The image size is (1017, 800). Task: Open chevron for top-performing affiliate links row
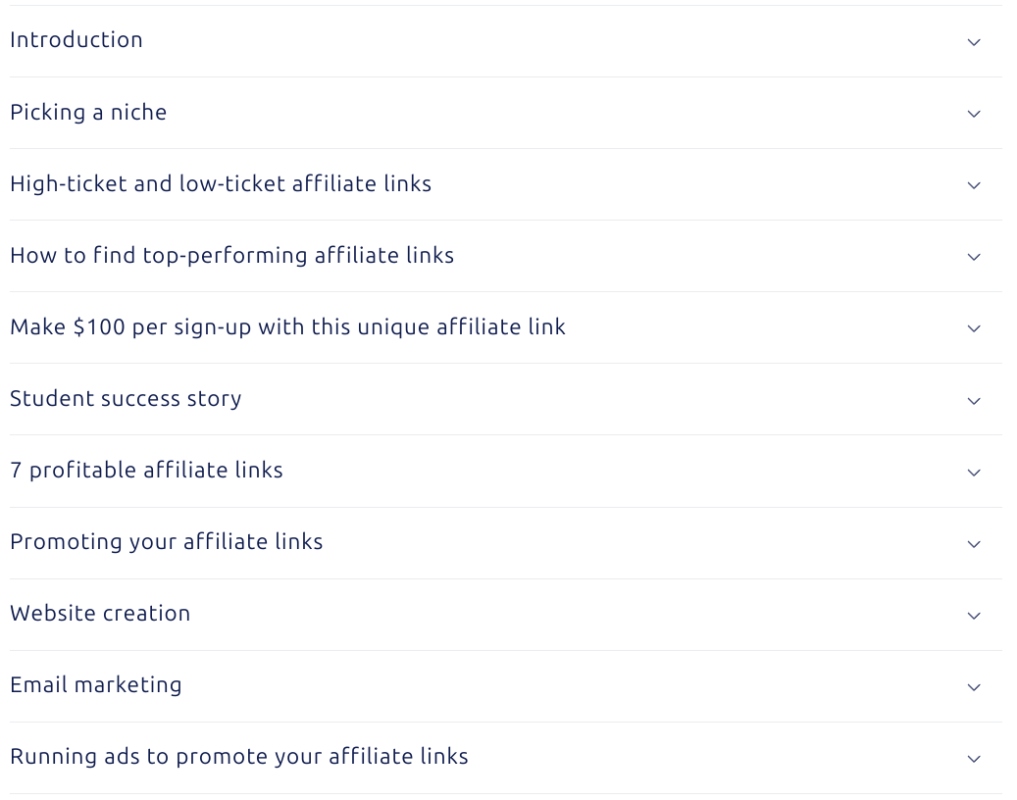pos(974,257)
